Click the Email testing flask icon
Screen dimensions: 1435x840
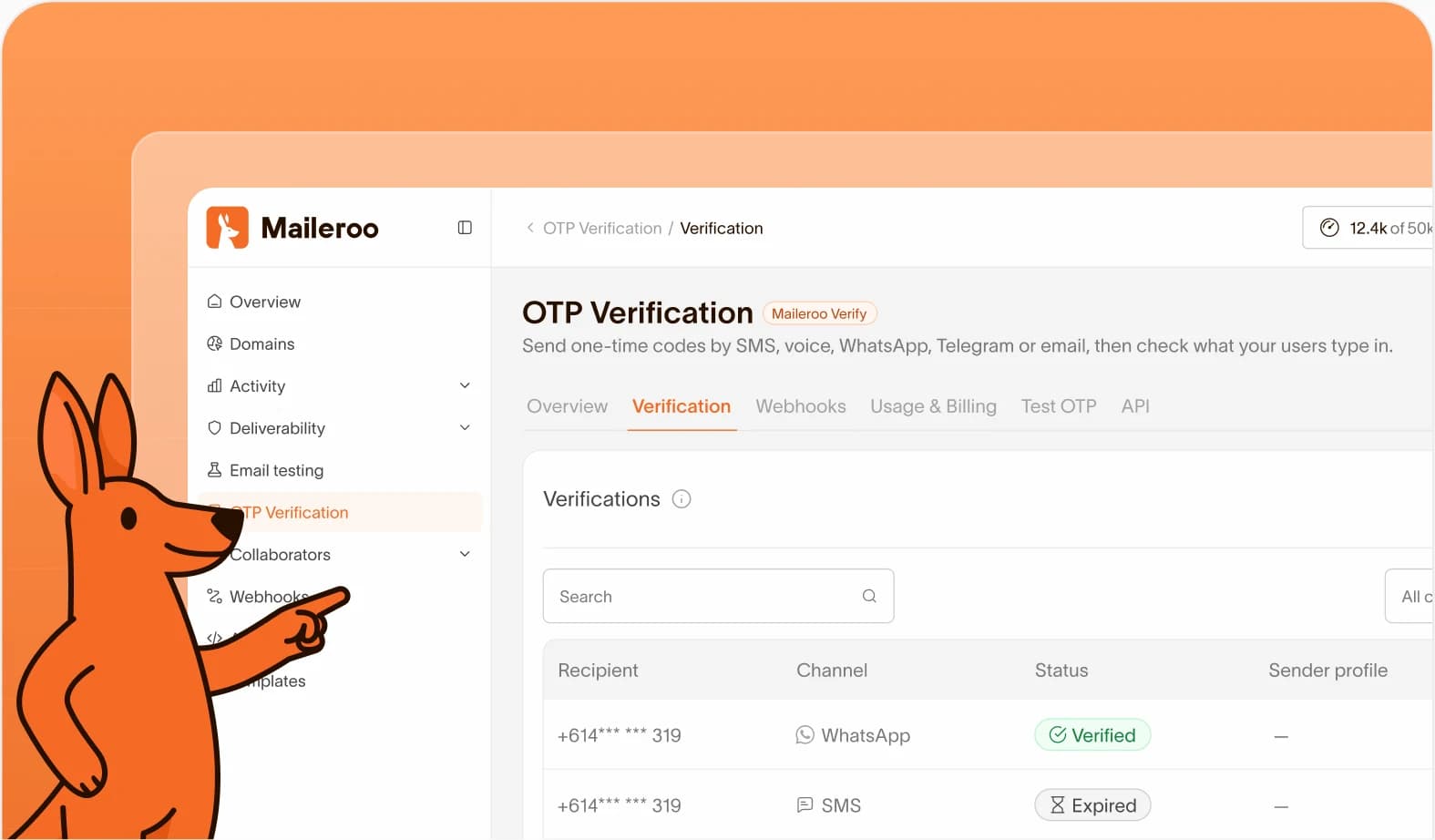[x=214, y=470]
